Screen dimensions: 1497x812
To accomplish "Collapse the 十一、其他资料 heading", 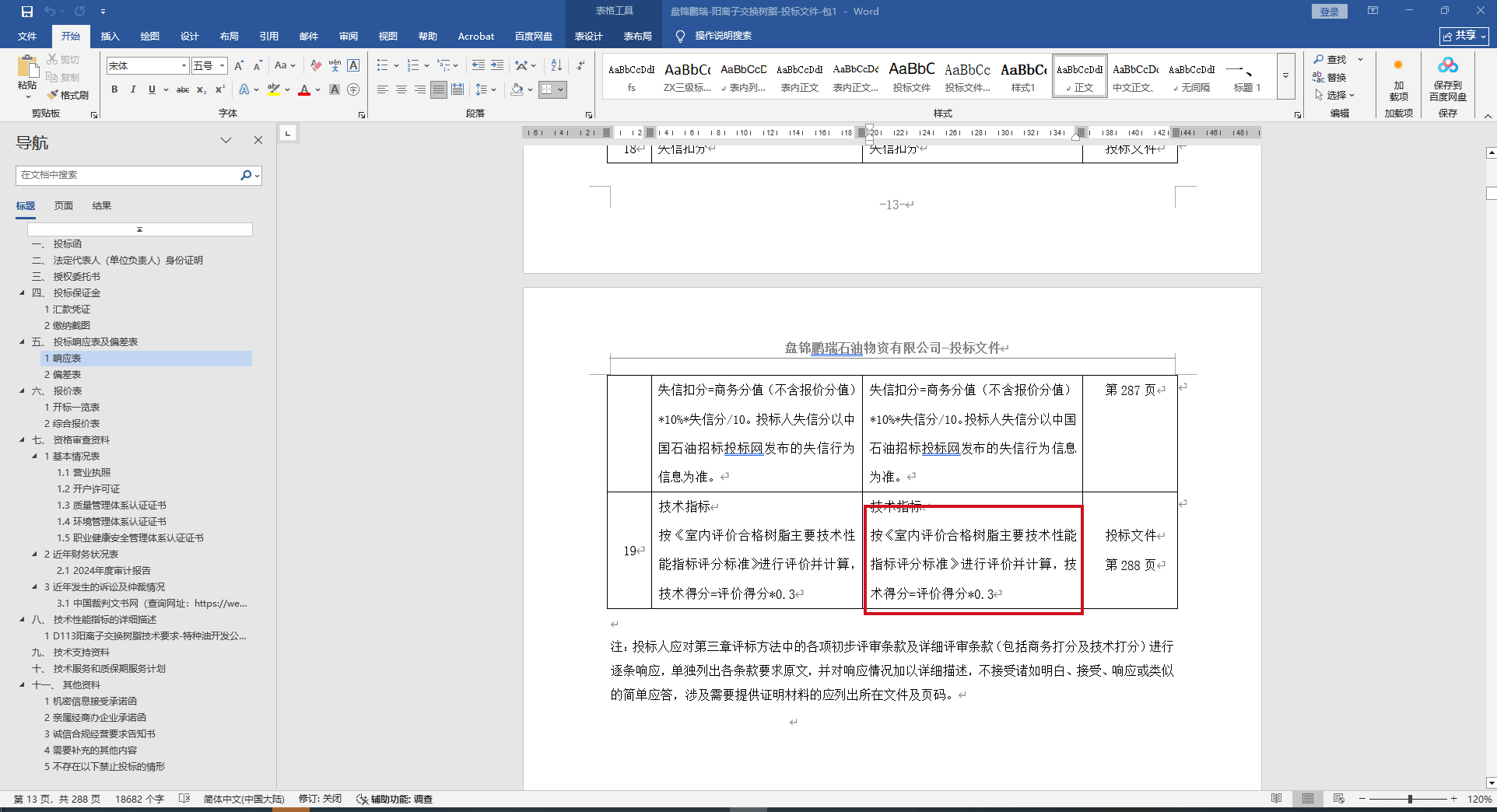I will (22, 685).
